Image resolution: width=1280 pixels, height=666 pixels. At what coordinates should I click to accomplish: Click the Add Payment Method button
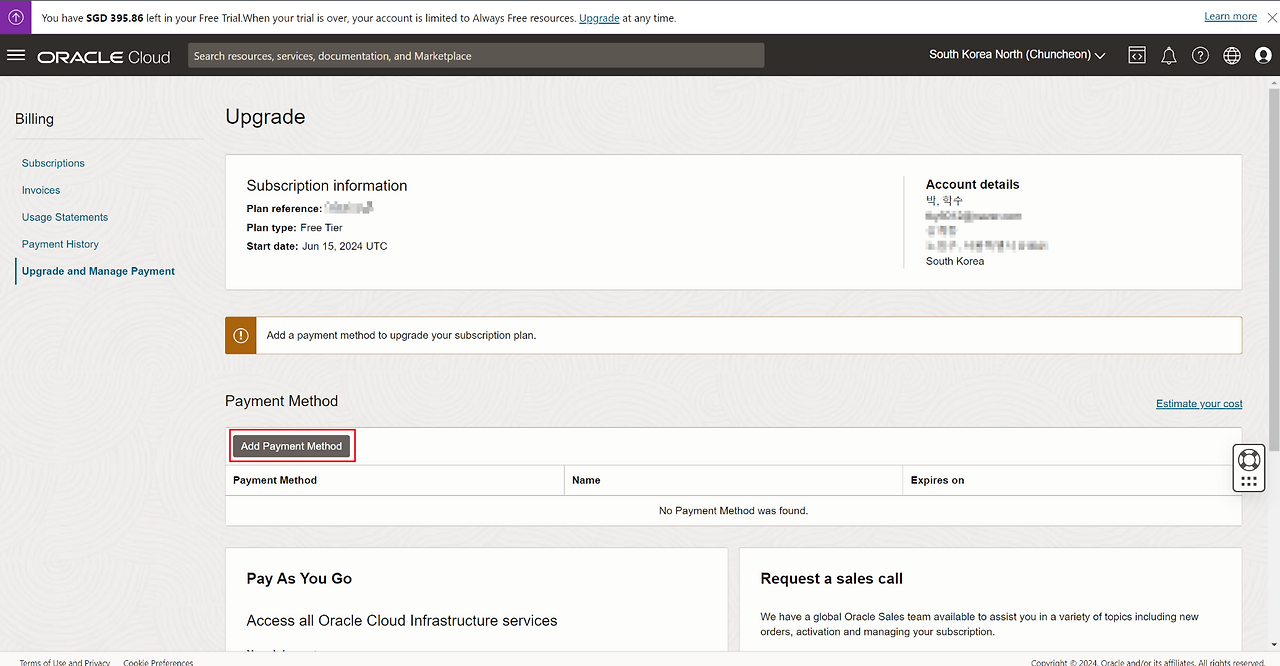(x=291, y=446)
